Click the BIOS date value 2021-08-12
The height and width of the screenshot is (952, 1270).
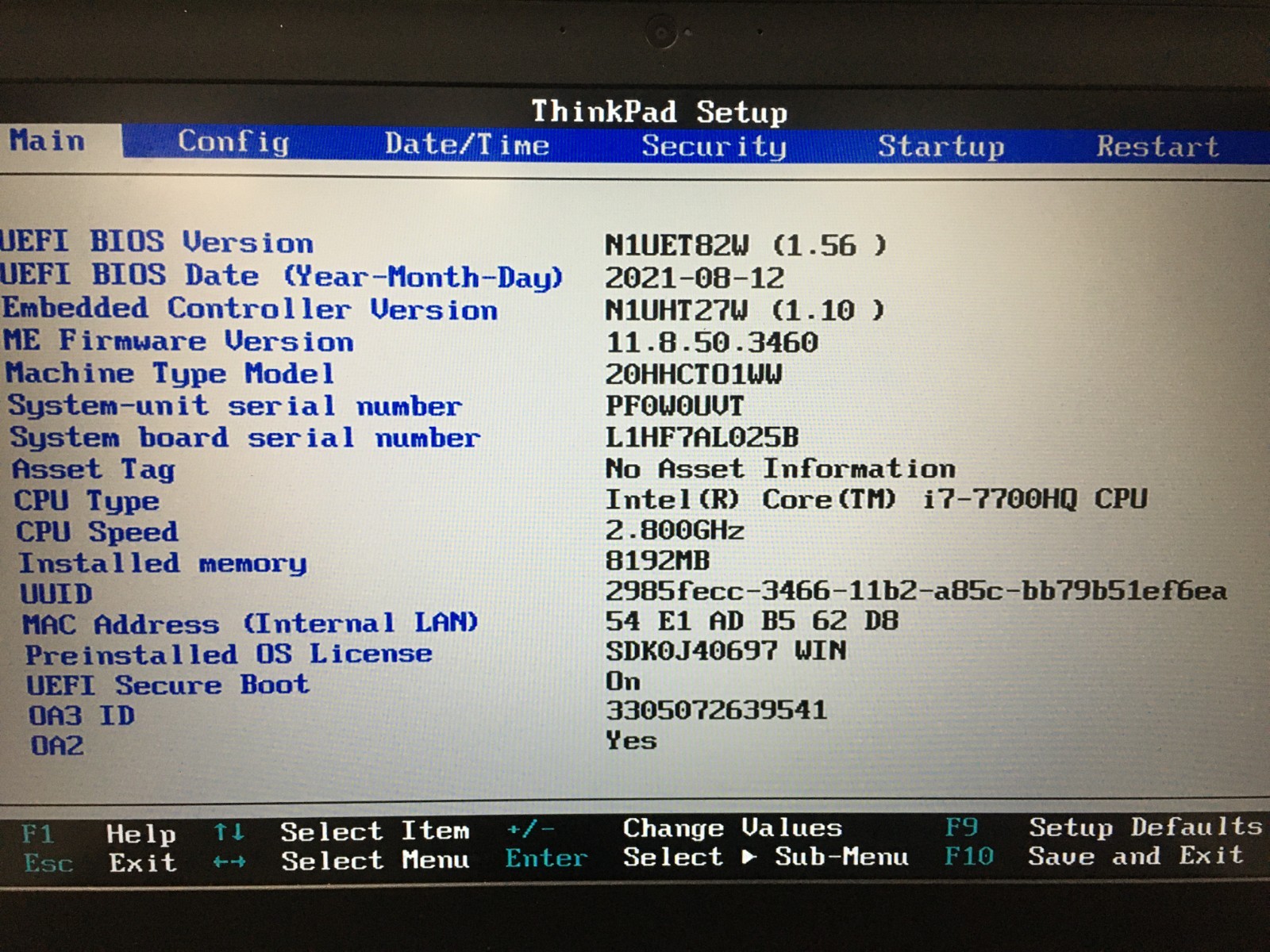695,278
